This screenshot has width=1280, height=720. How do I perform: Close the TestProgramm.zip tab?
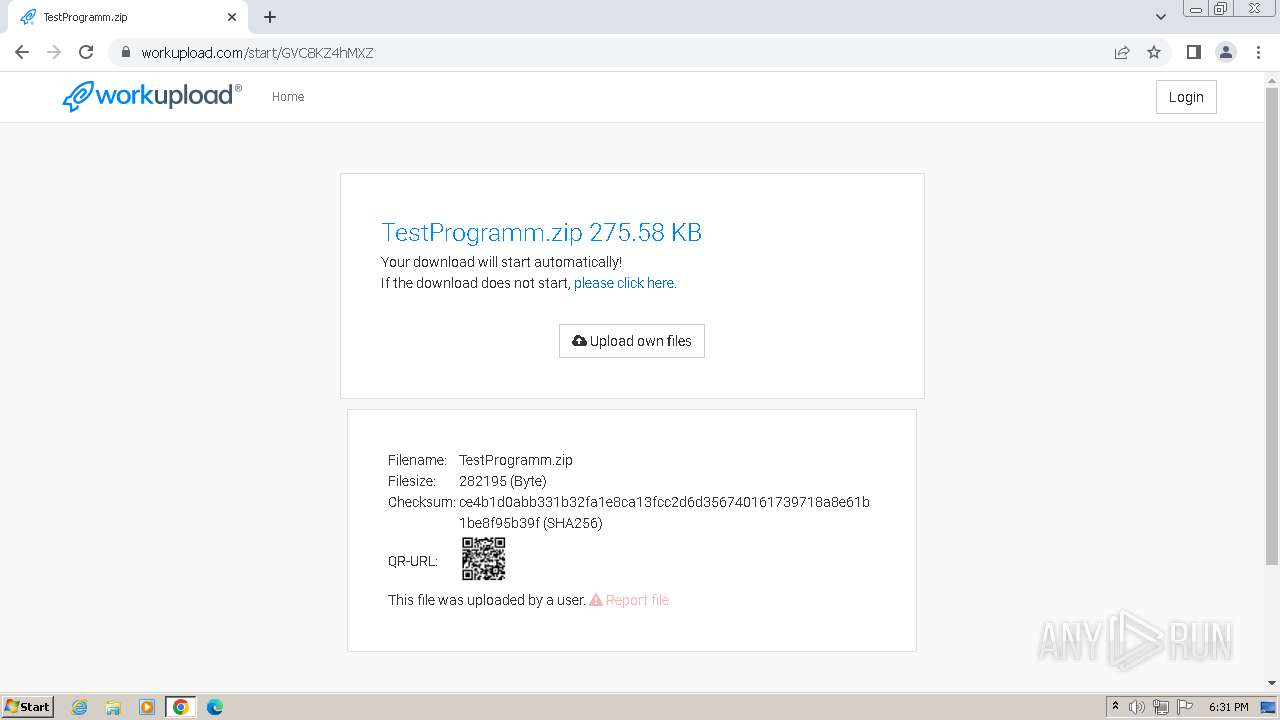click(x=232, y=17)
